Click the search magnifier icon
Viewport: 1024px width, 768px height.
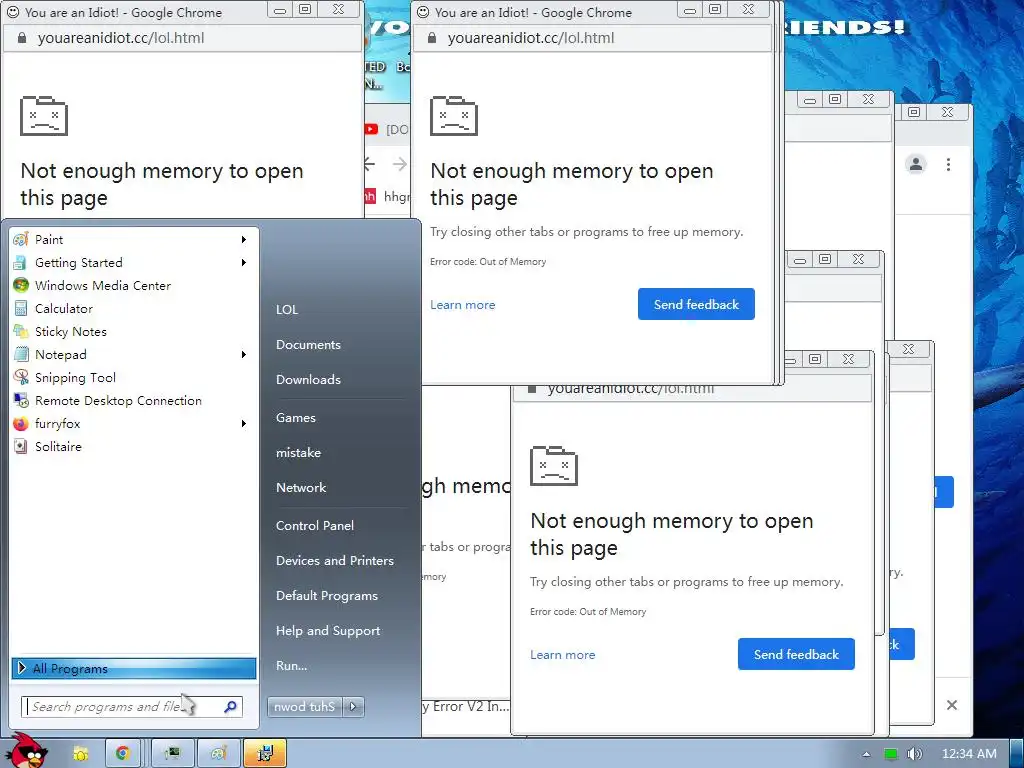click(x=231, y=707)
